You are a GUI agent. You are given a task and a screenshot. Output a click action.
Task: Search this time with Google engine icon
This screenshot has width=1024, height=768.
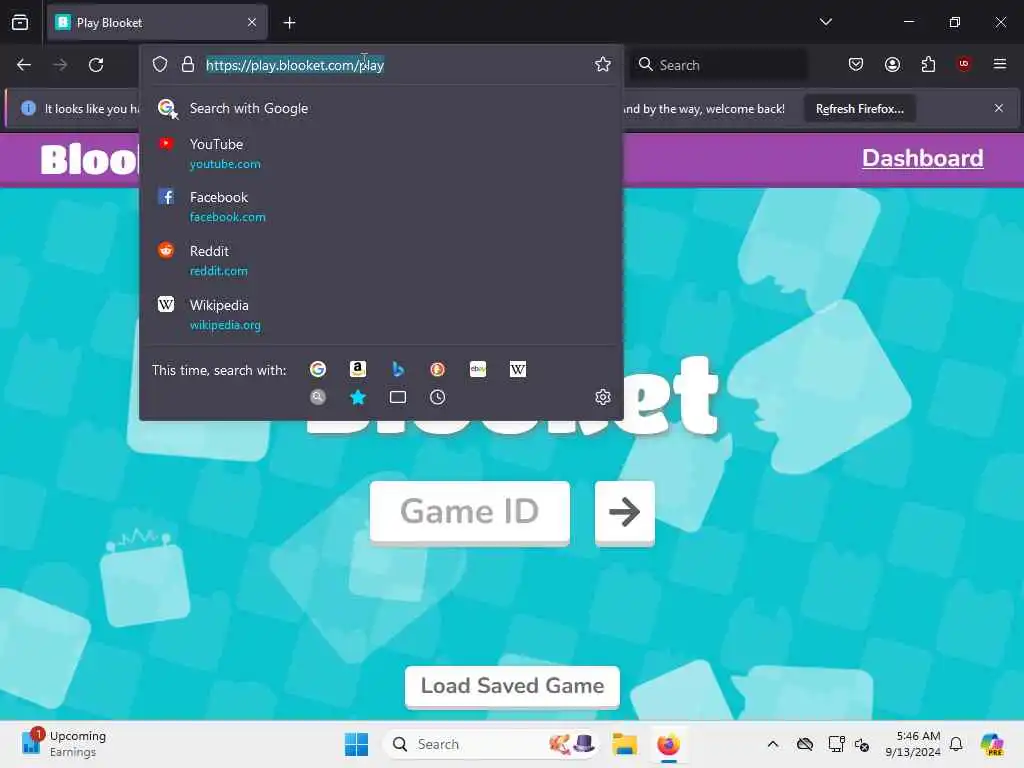318,370
